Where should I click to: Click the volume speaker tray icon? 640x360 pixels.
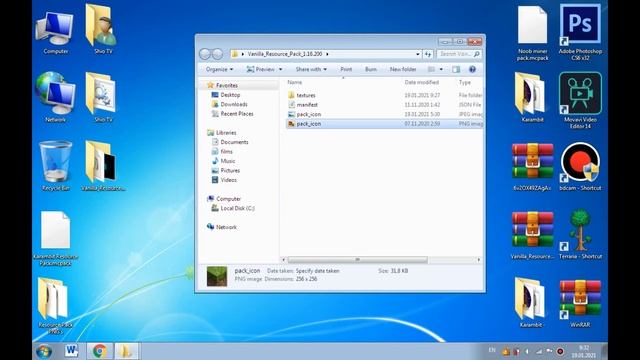(x=527, y=351)
